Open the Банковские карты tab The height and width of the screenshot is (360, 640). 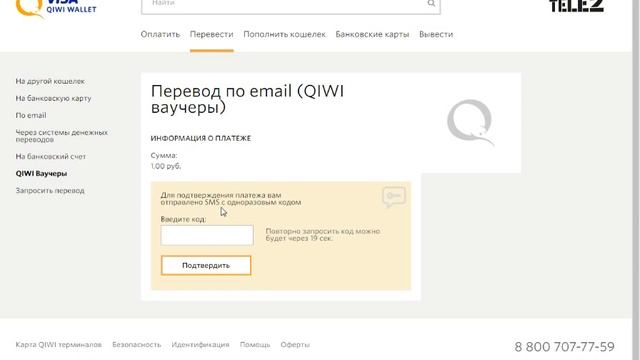372,34
